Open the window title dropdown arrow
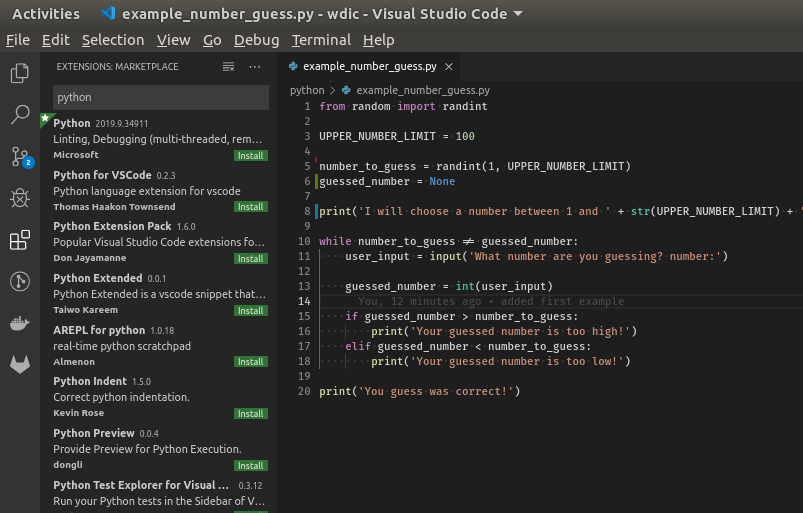Screen dimensions: 803x513 (x=518, y=14)
